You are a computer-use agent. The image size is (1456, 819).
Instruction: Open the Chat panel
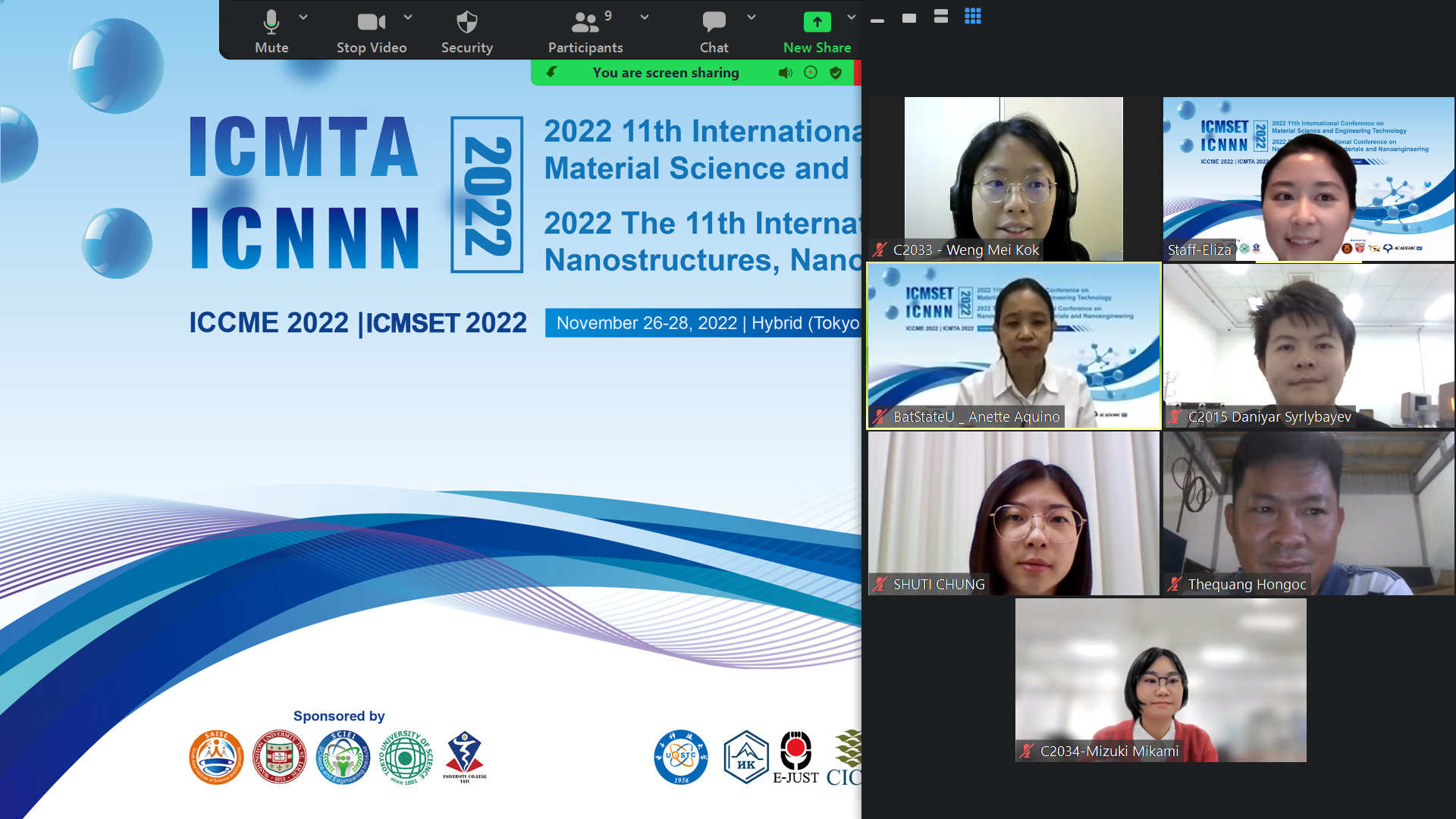[714, 32]
